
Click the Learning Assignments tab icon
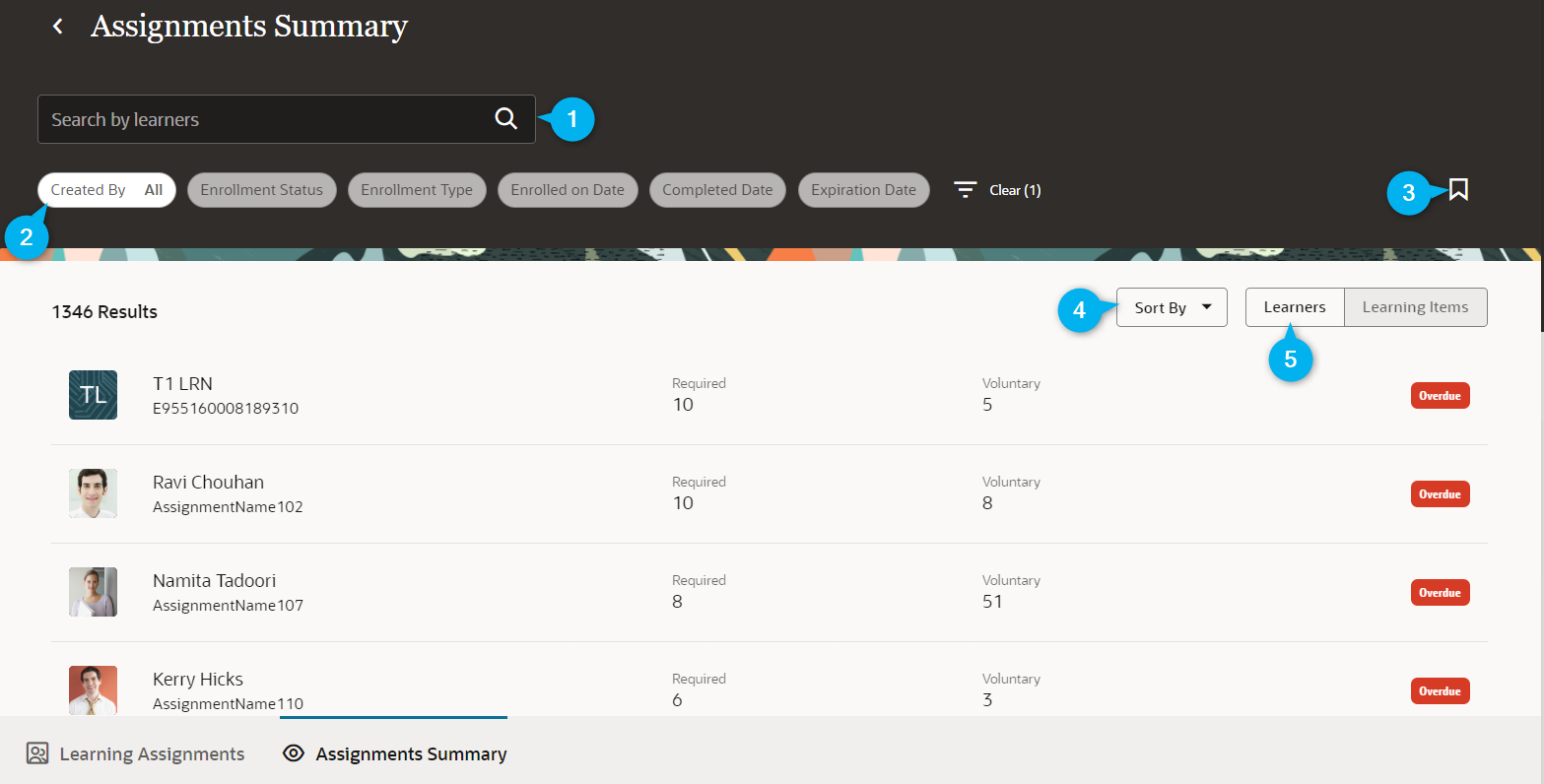[x=37, y=753]
